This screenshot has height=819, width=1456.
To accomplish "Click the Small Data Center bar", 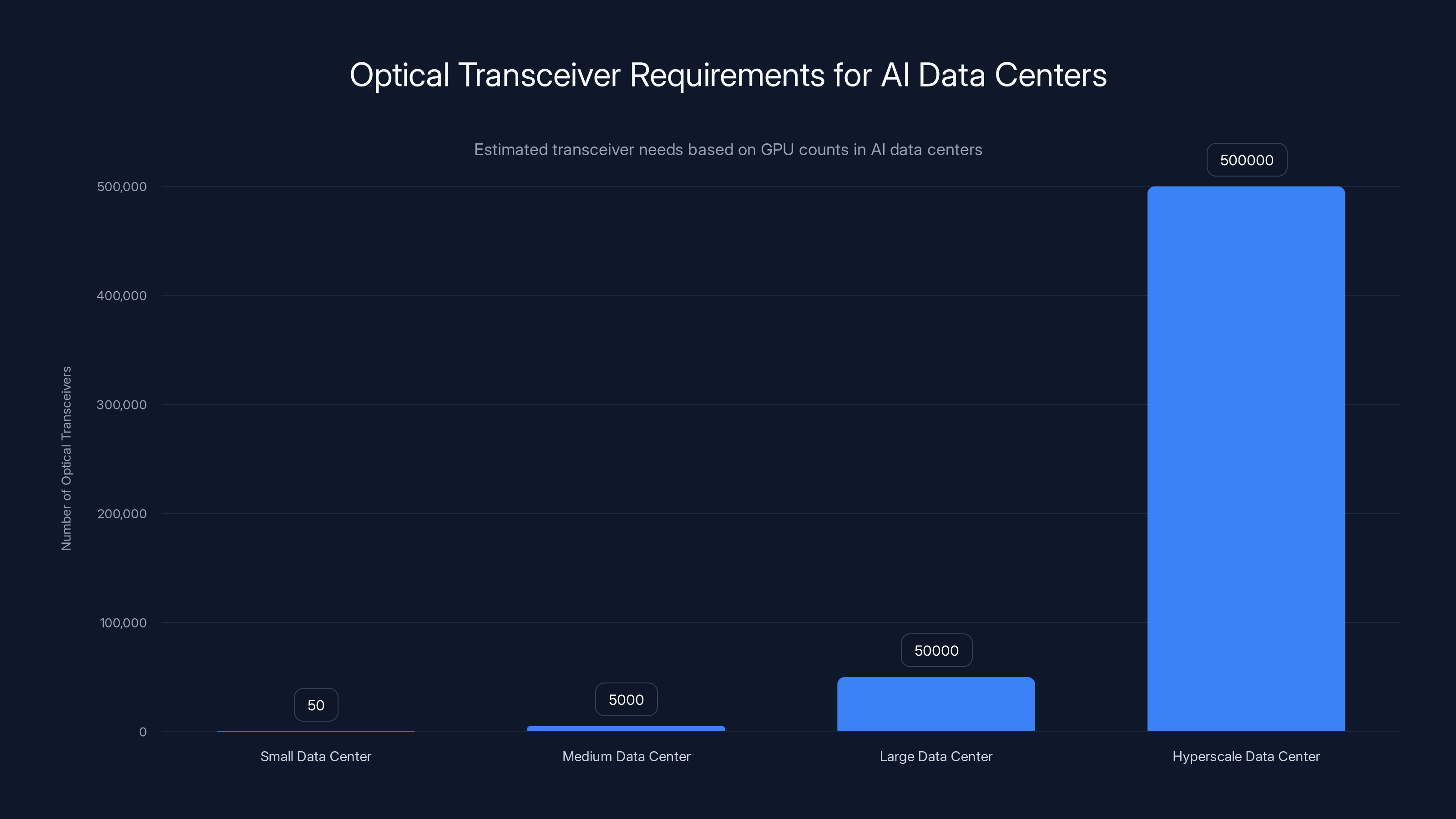I will [x=315, y=730].
